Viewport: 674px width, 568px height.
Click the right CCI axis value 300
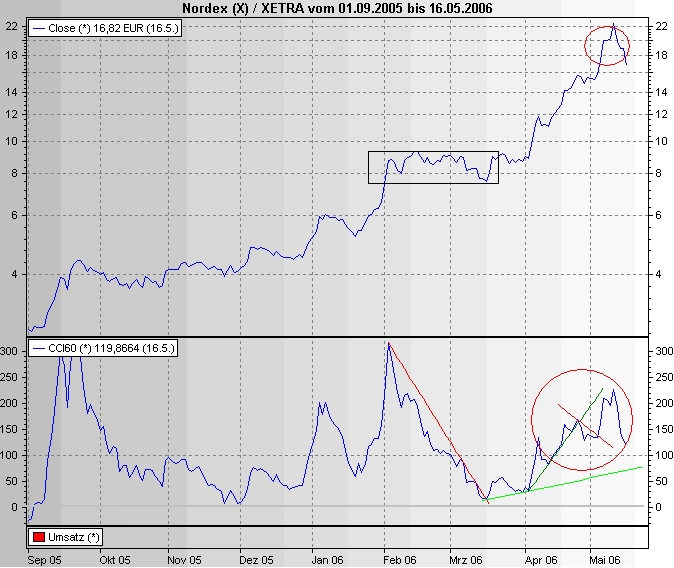click(x=664, y=351)
